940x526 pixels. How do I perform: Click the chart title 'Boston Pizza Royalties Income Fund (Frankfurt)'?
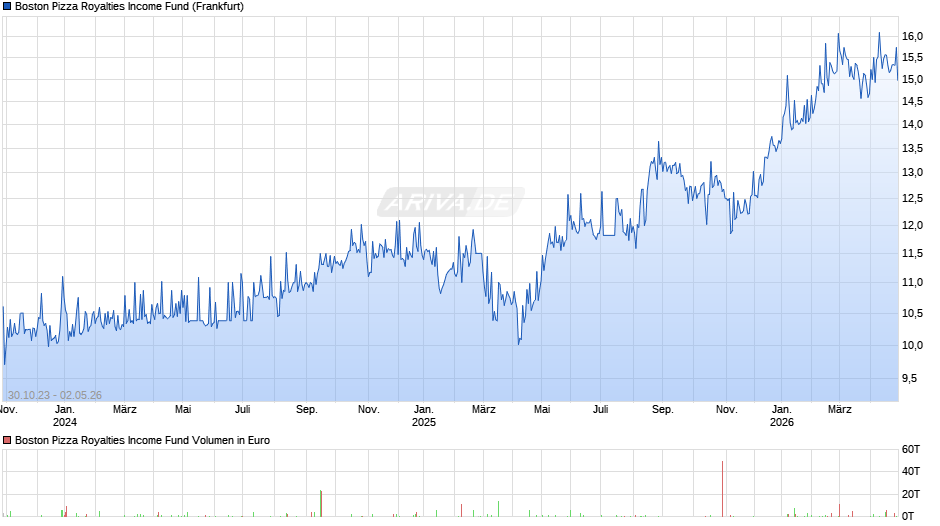[x=129, y=7]
